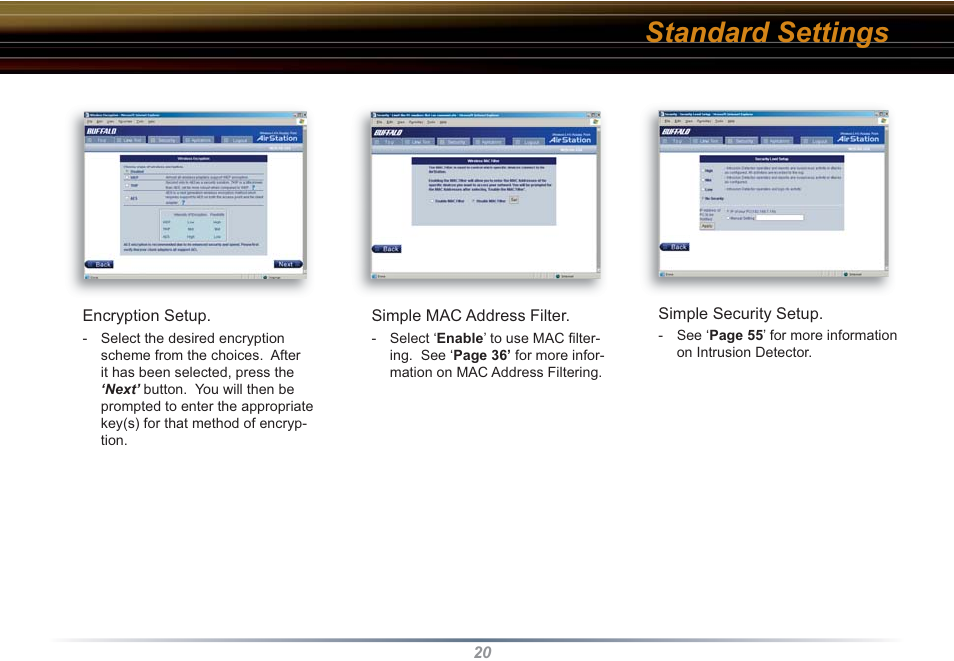
Task: Open Tools menu in MAC Filter screenshot
Action: coord(431,122)
